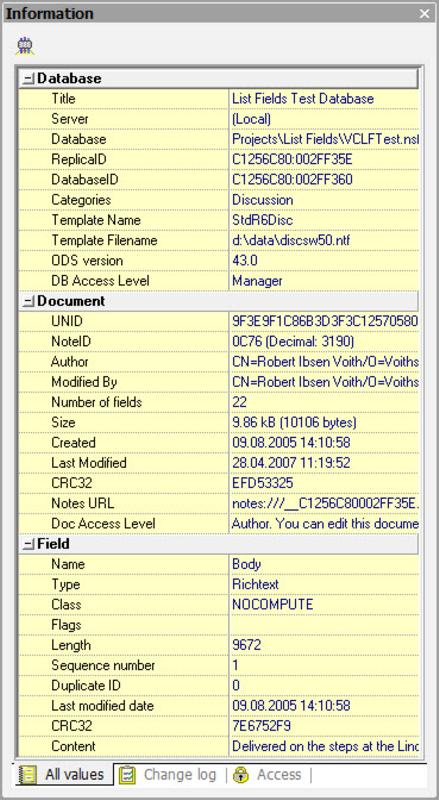Select the All values tab
Image resolution: width=439 pixels, height=800 pixels.
(x=64, y=774)
